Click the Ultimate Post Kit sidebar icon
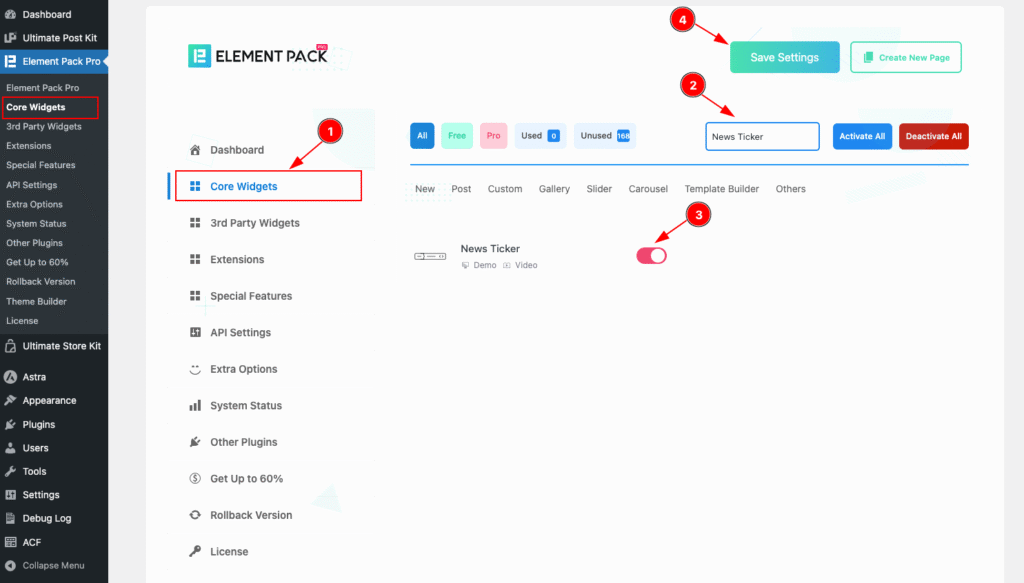The image size is (1024, 583). coord(10,38)
